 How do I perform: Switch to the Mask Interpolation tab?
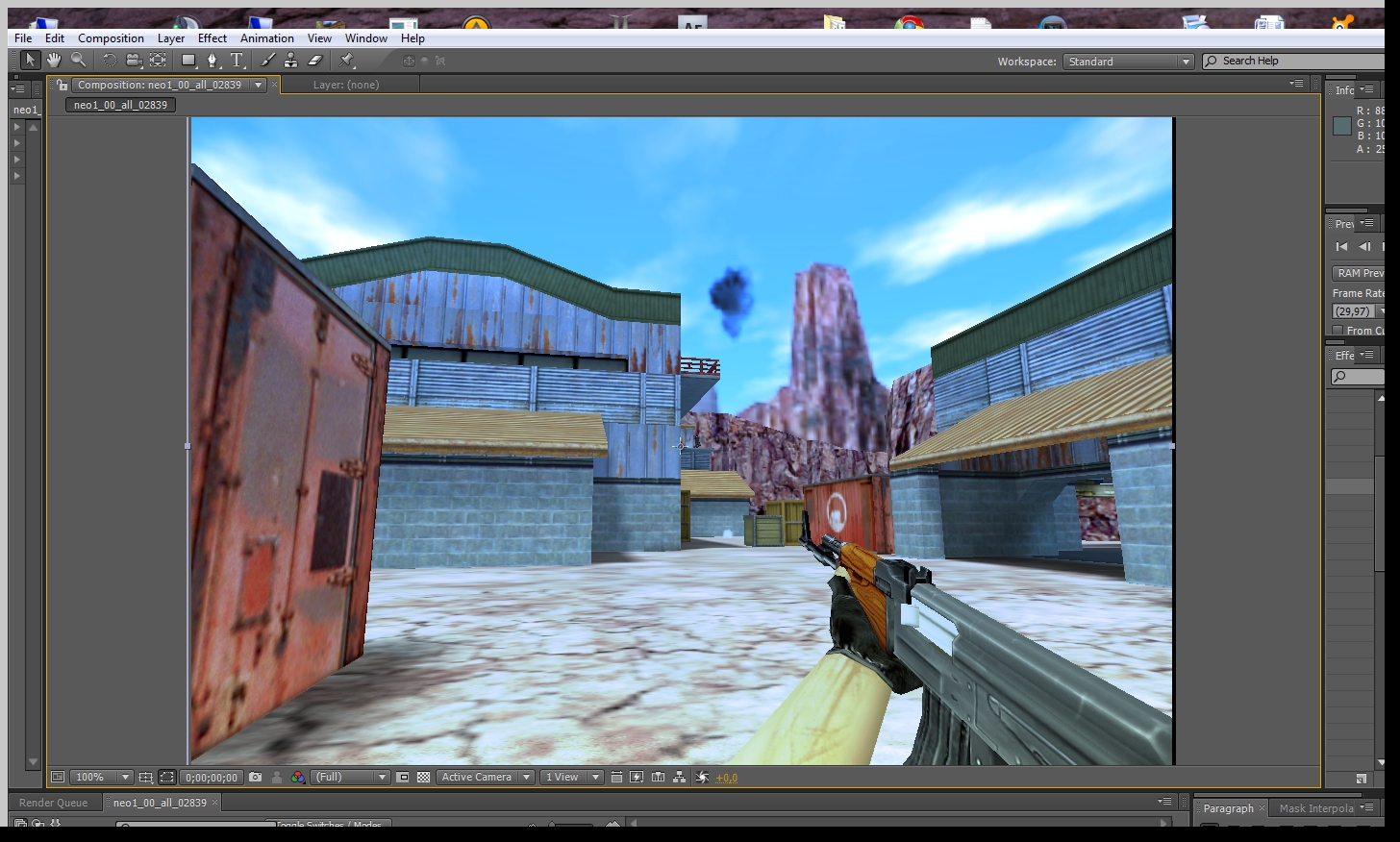[1316, 808]
